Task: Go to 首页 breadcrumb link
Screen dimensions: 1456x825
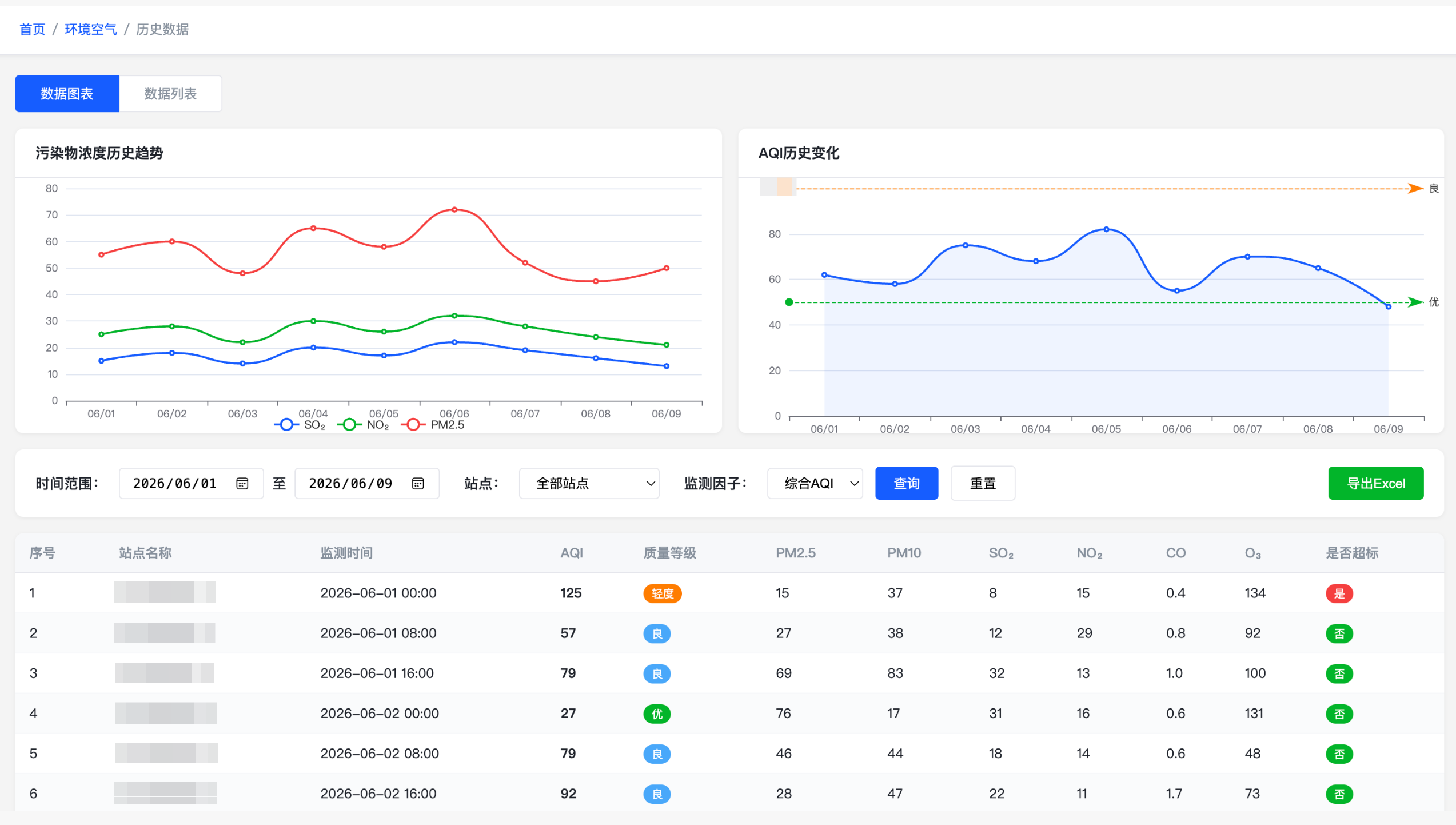Action: [x=33, y=29]
